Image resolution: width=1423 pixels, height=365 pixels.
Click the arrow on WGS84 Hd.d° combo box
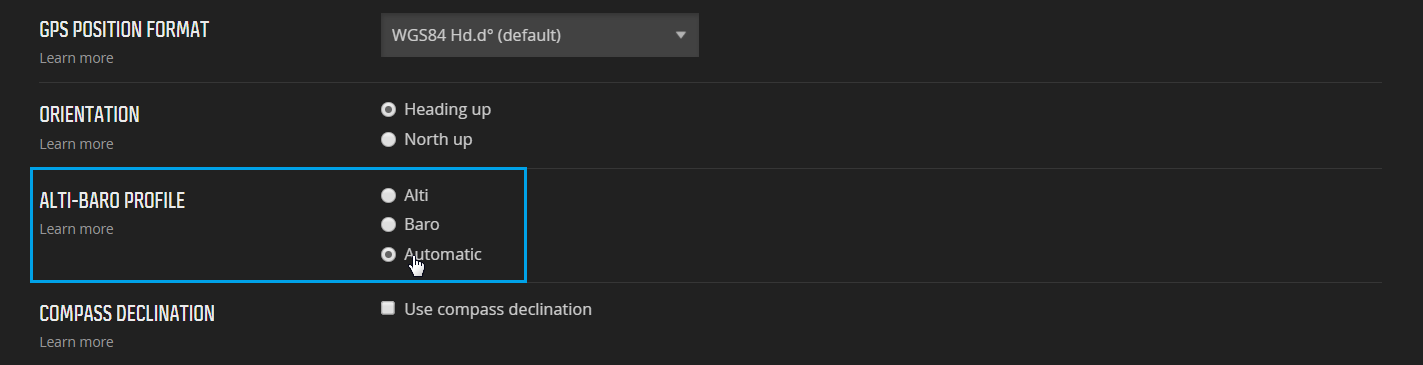681,35
